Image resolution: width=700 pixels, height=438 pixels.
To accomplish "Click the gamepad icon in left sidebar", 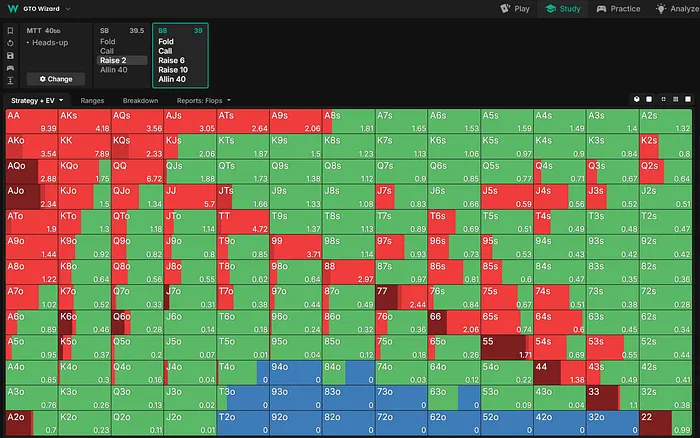I will click(x=9, y=67).
